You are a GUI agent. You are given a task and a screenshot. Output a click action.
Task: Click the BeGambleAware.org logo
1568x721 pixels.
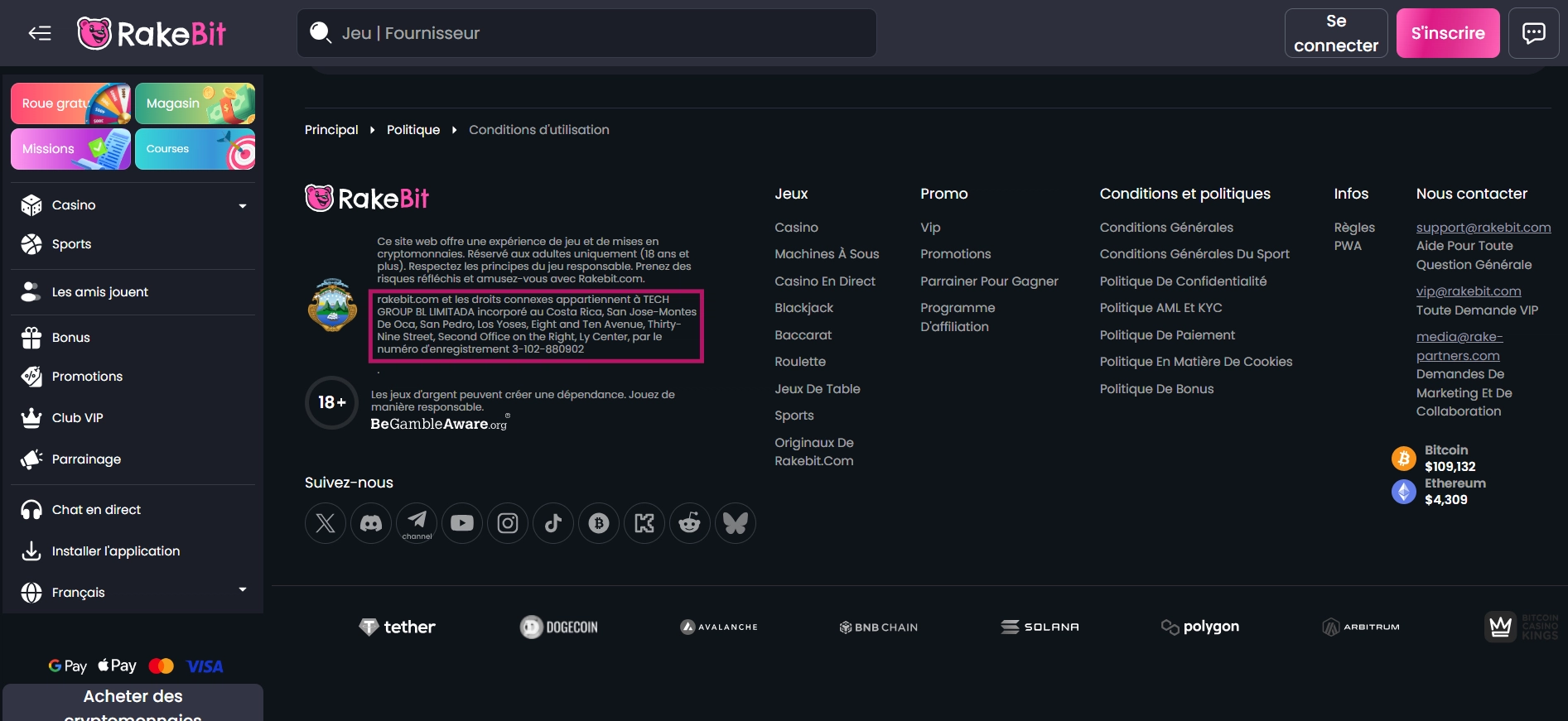[x=440, y=423]
